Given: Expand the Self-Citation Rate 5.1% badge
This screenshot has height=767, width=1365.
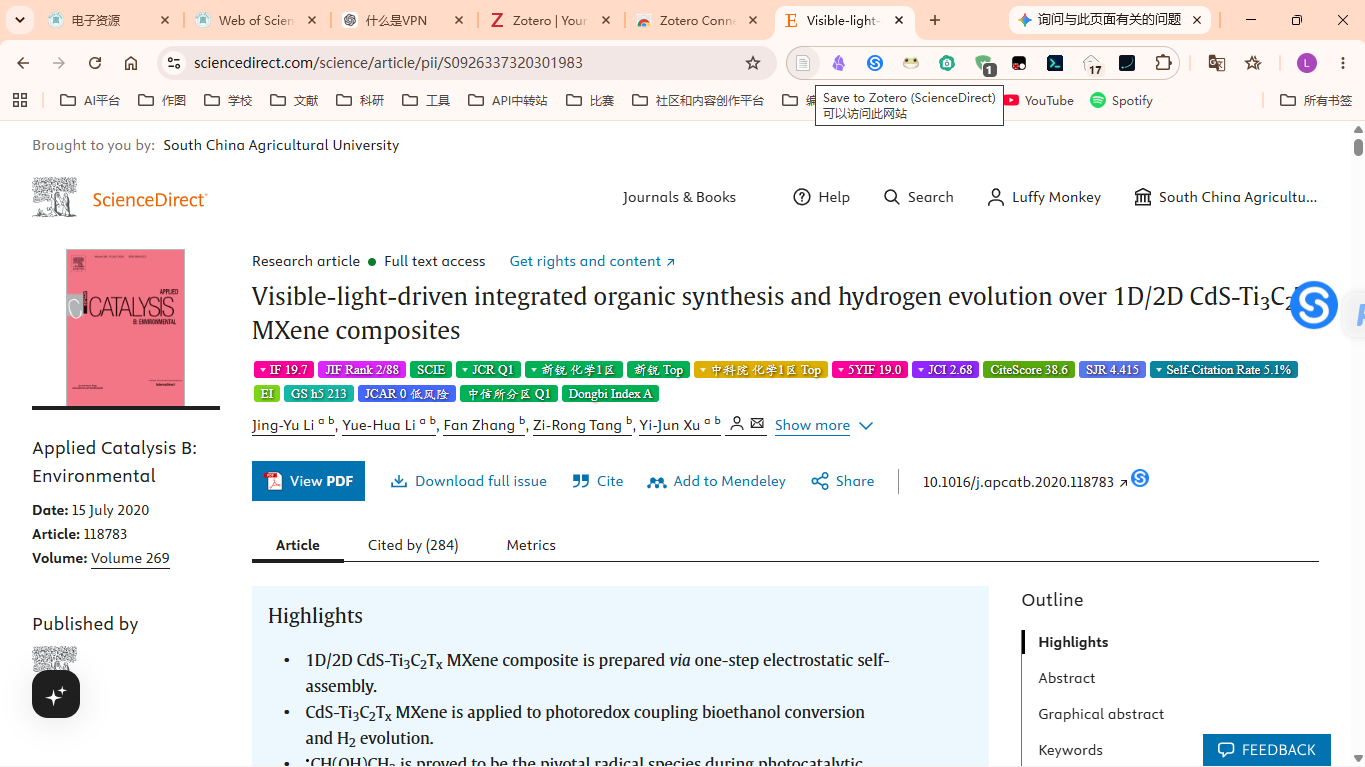Looking at the screenshot, I should pyautogui.click(x=1224, y=370).
